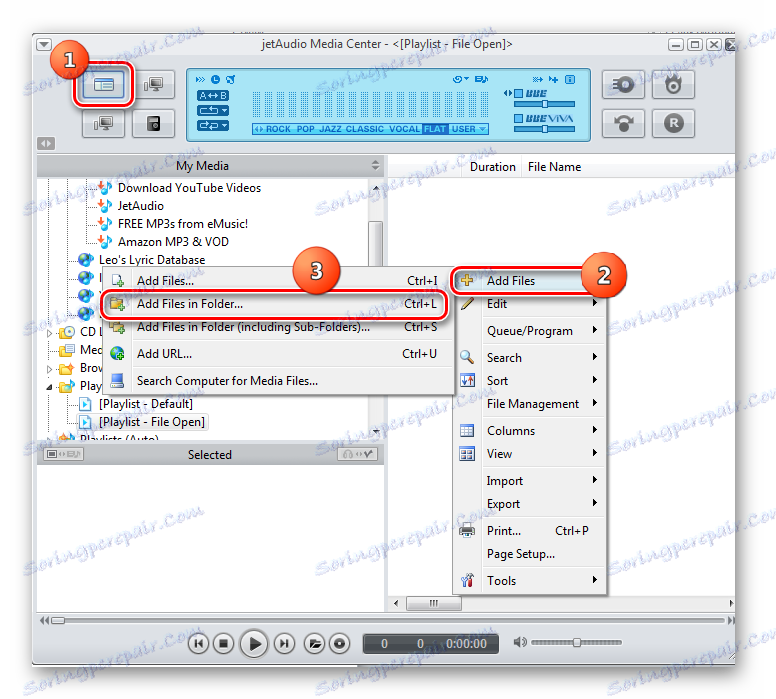Viewport: 776px width, 699px height.
Task: Enable the BBE sound effect checkbox
Action: (x=519, y=94)
